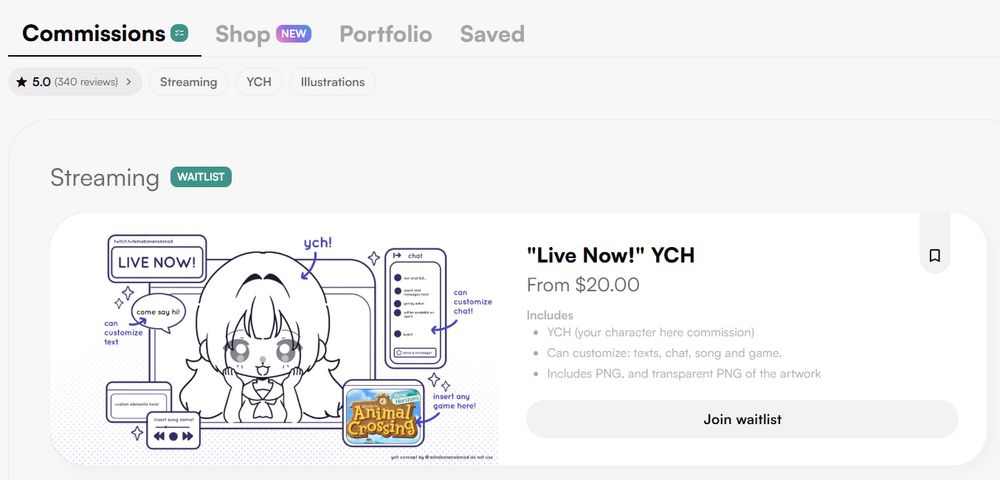Click the Join waitlist button
Image resolution: width=1000 pixels, height=480 pixels.
(x=742, y=419)
